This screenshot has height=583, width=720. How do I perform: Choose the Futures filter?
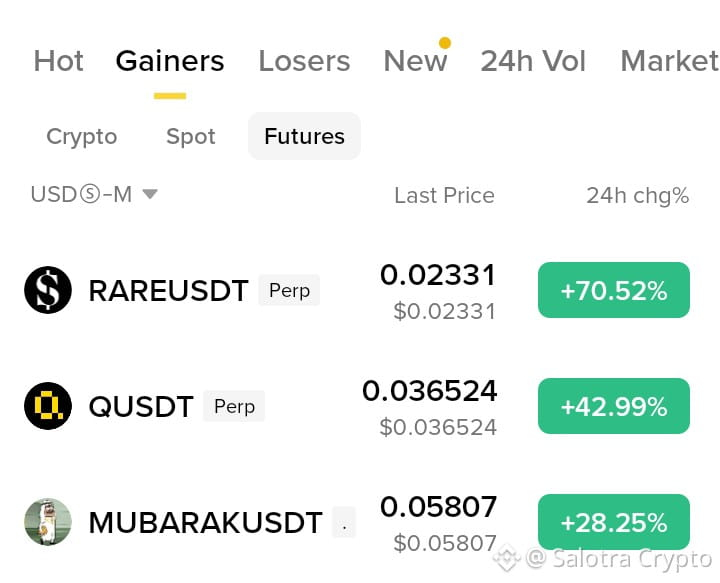tap(304, 136)
